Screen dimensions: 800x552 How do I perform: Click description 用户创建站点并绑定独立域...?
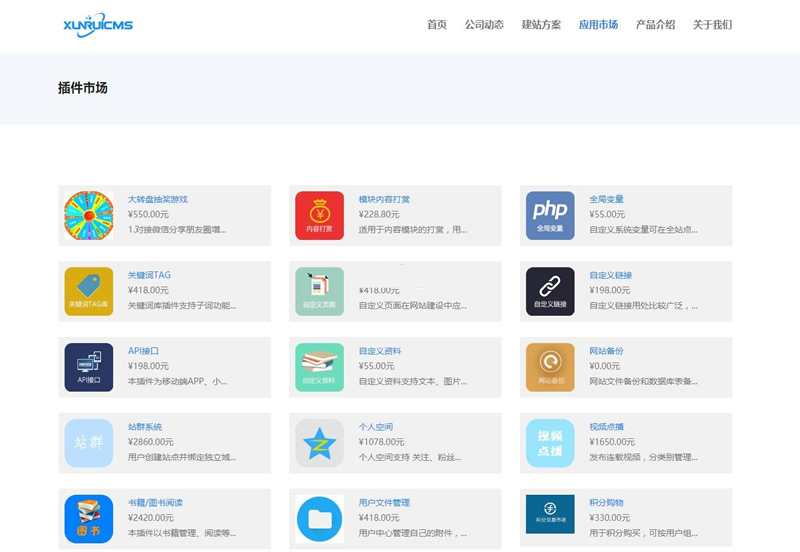click(182, 457)
